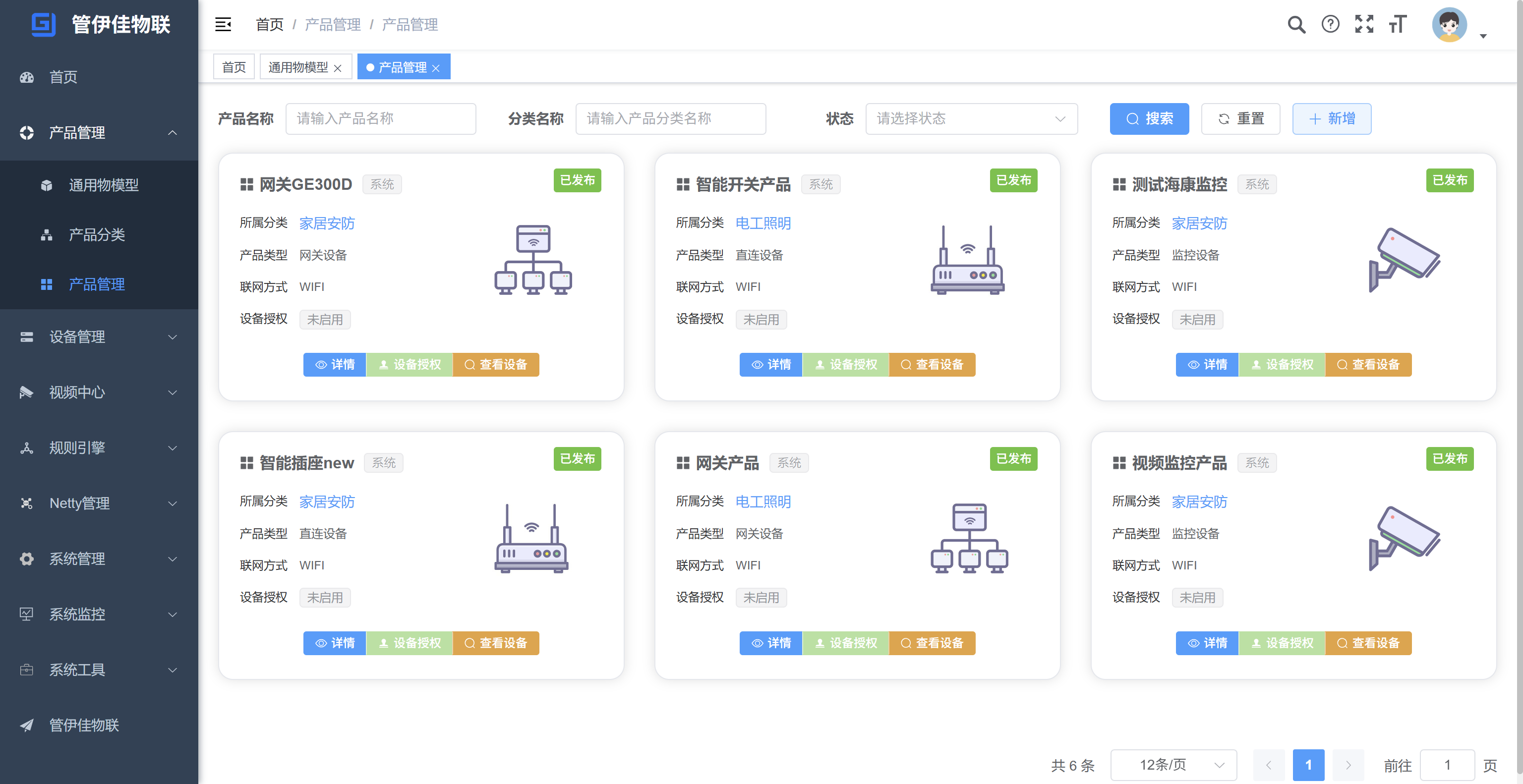1523x784 pixels.
Task: Click 未启用 tag on 智能插座new card
Action: coord(325,598)
